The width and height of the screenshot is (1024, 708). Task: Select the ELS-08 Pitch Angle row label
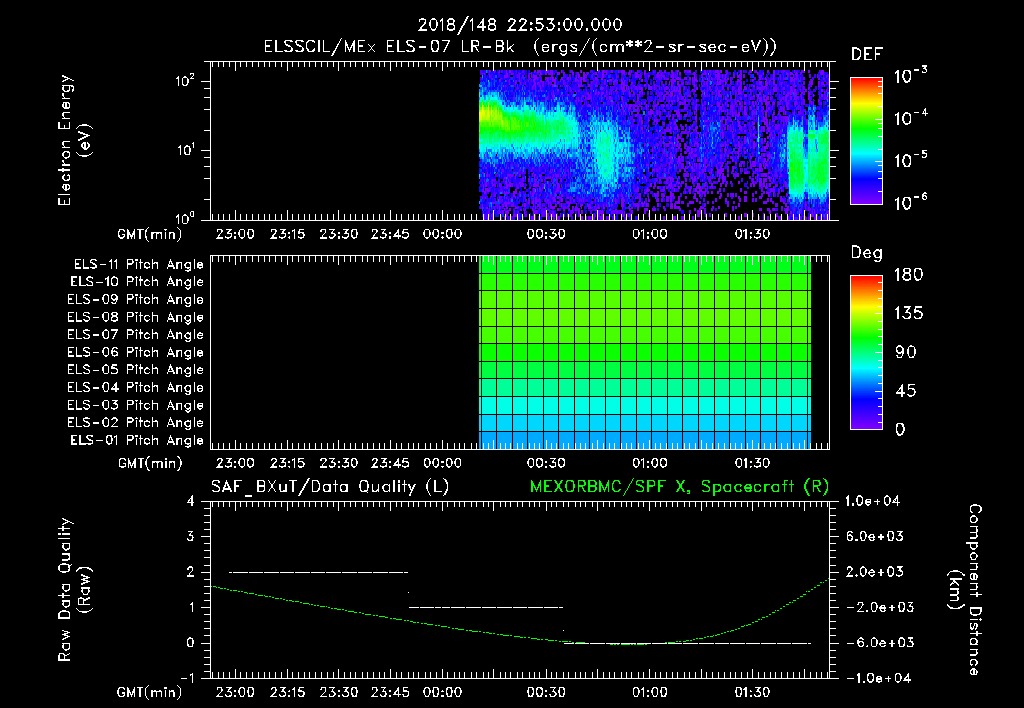135,317
